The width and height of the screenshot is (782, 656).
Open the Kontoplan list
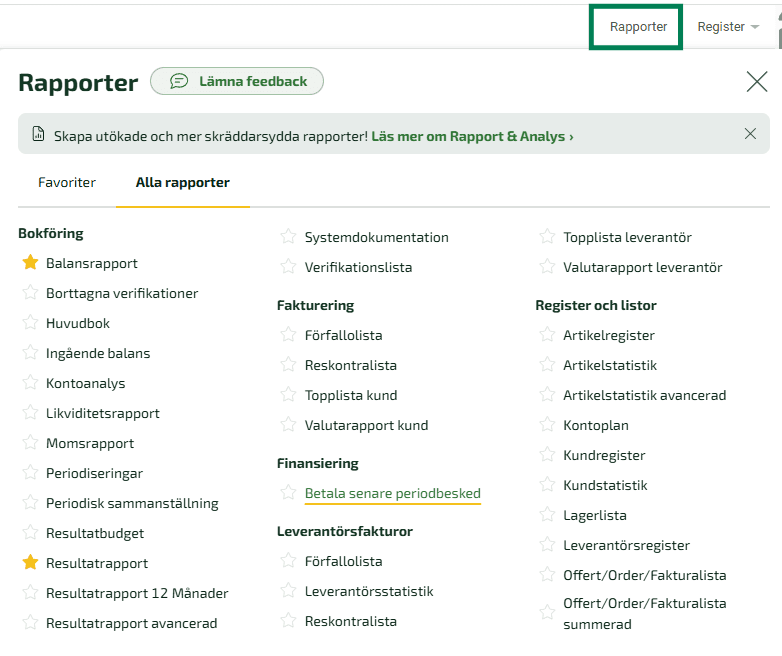click(595, 426)
